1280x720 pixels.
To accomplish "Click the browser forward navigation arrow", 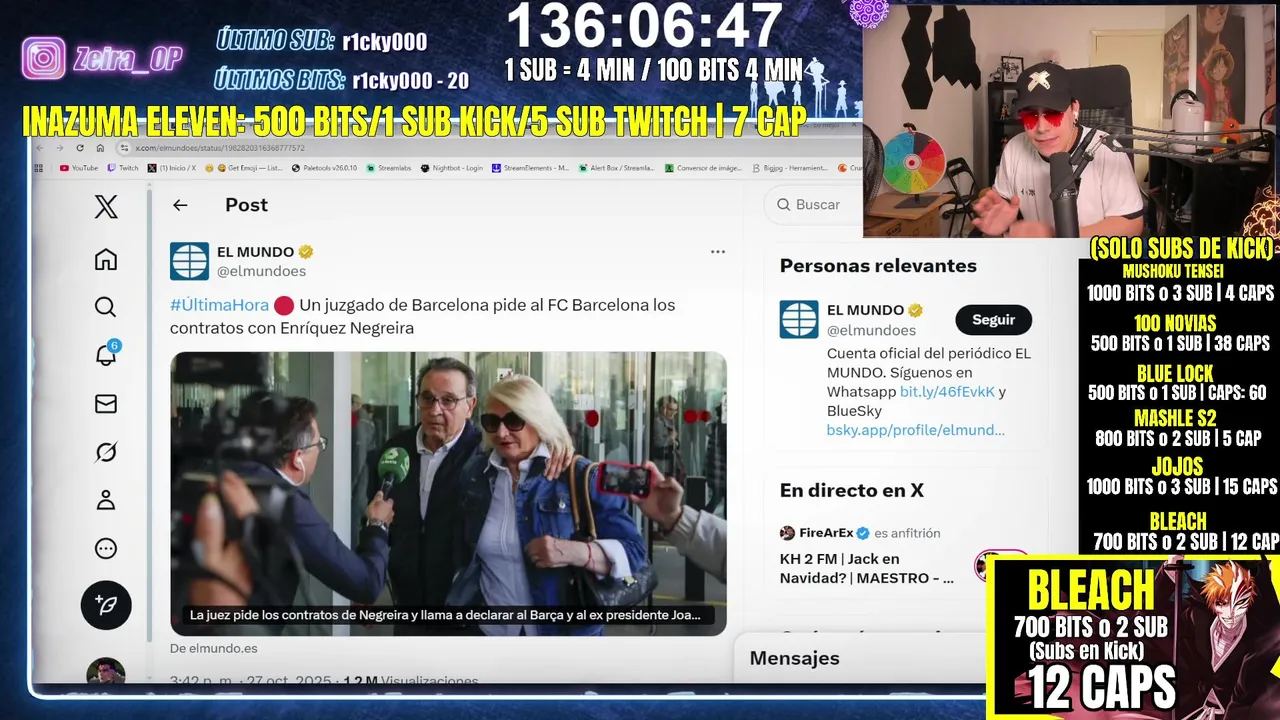I will [x=61, y=148].
